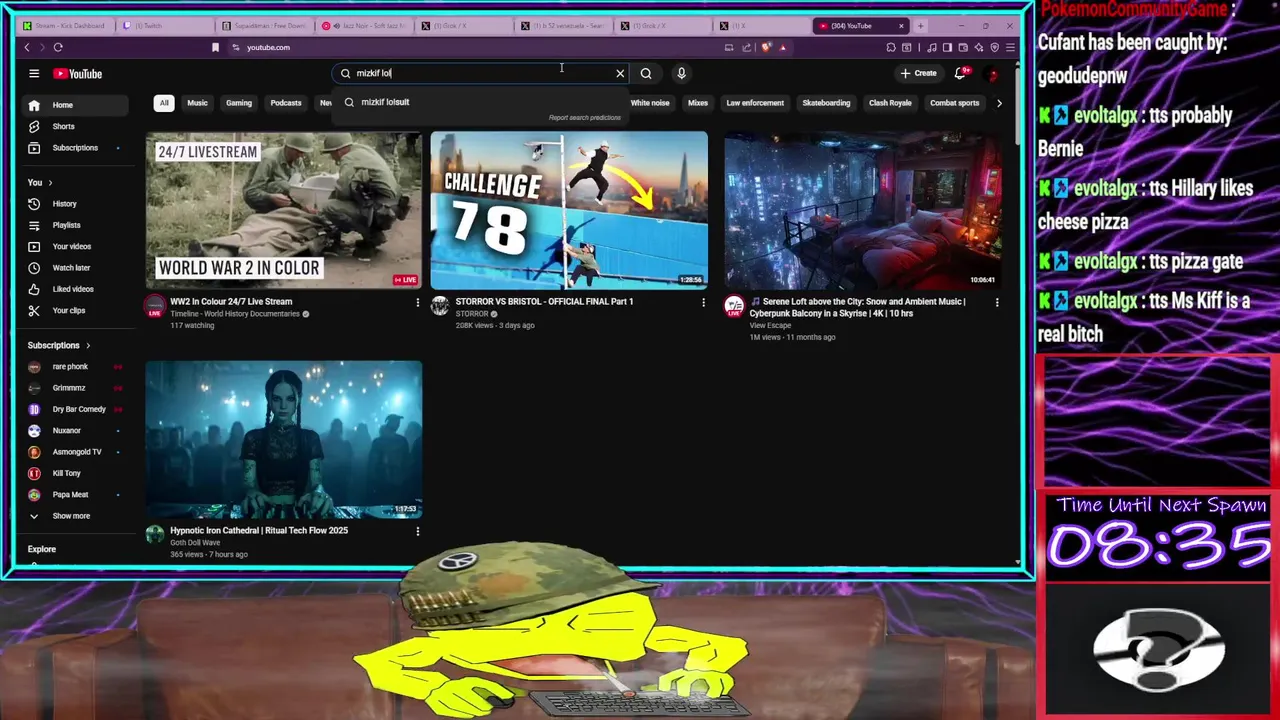Screen dimensions: 1280x720
Task: Click the bookmark icon beside the address bar
Action: click(215, 47)
